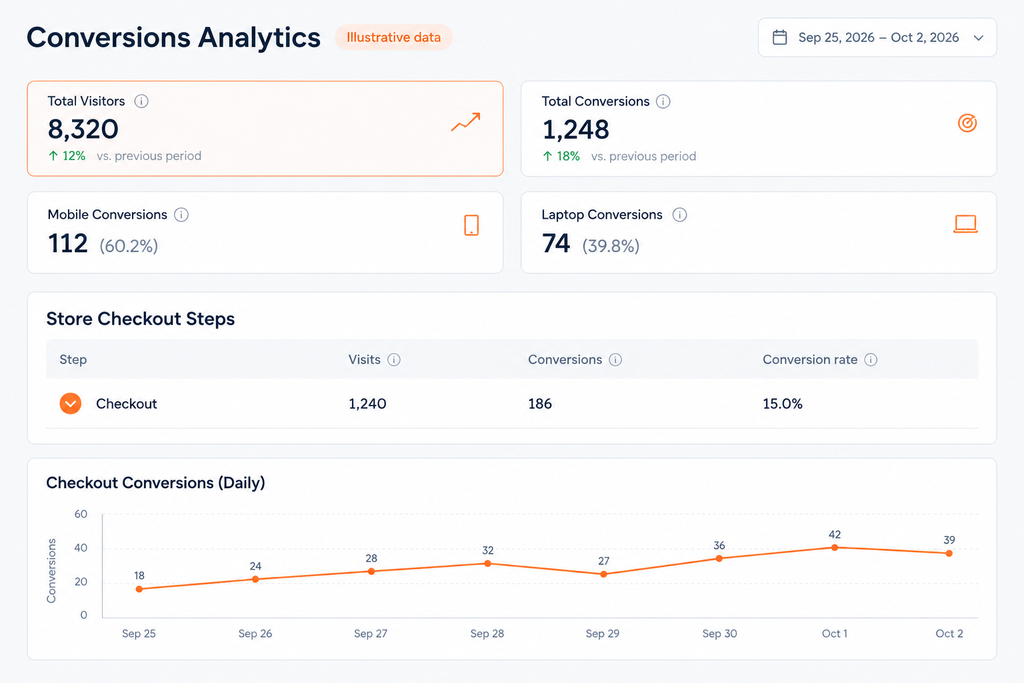
Task: Click the trending-up arrow icon in Total Visitors card
Action: pos(466,122)
